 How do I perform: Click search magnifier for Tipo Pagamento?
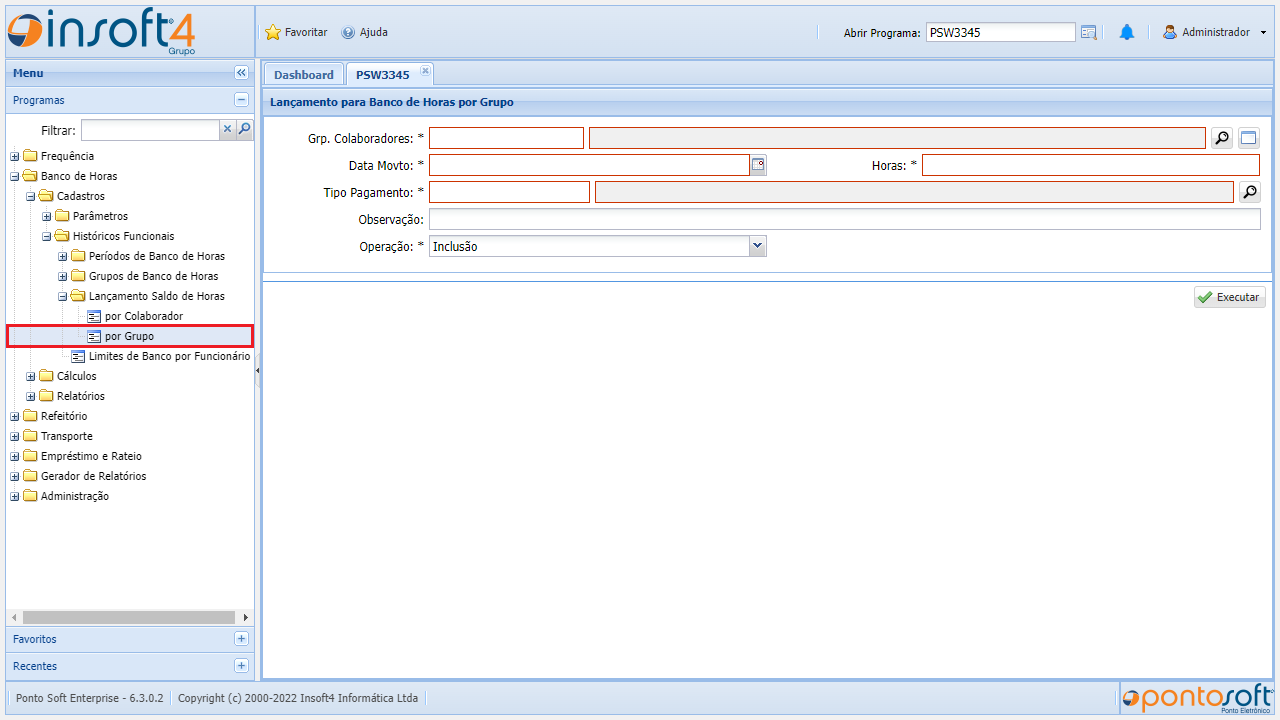1250,192
